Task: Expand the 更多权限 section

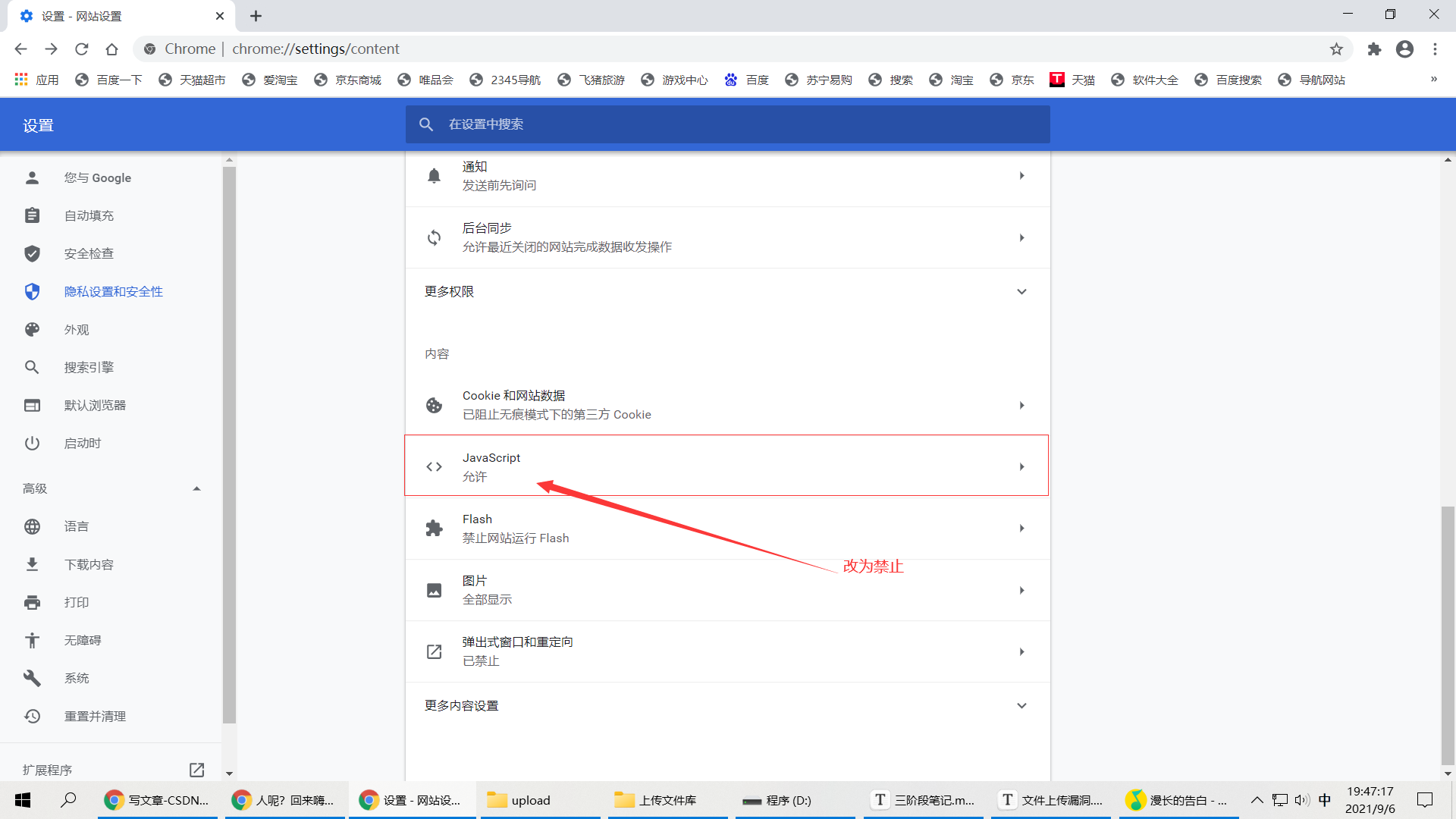Action: [x=1021, y=292]
